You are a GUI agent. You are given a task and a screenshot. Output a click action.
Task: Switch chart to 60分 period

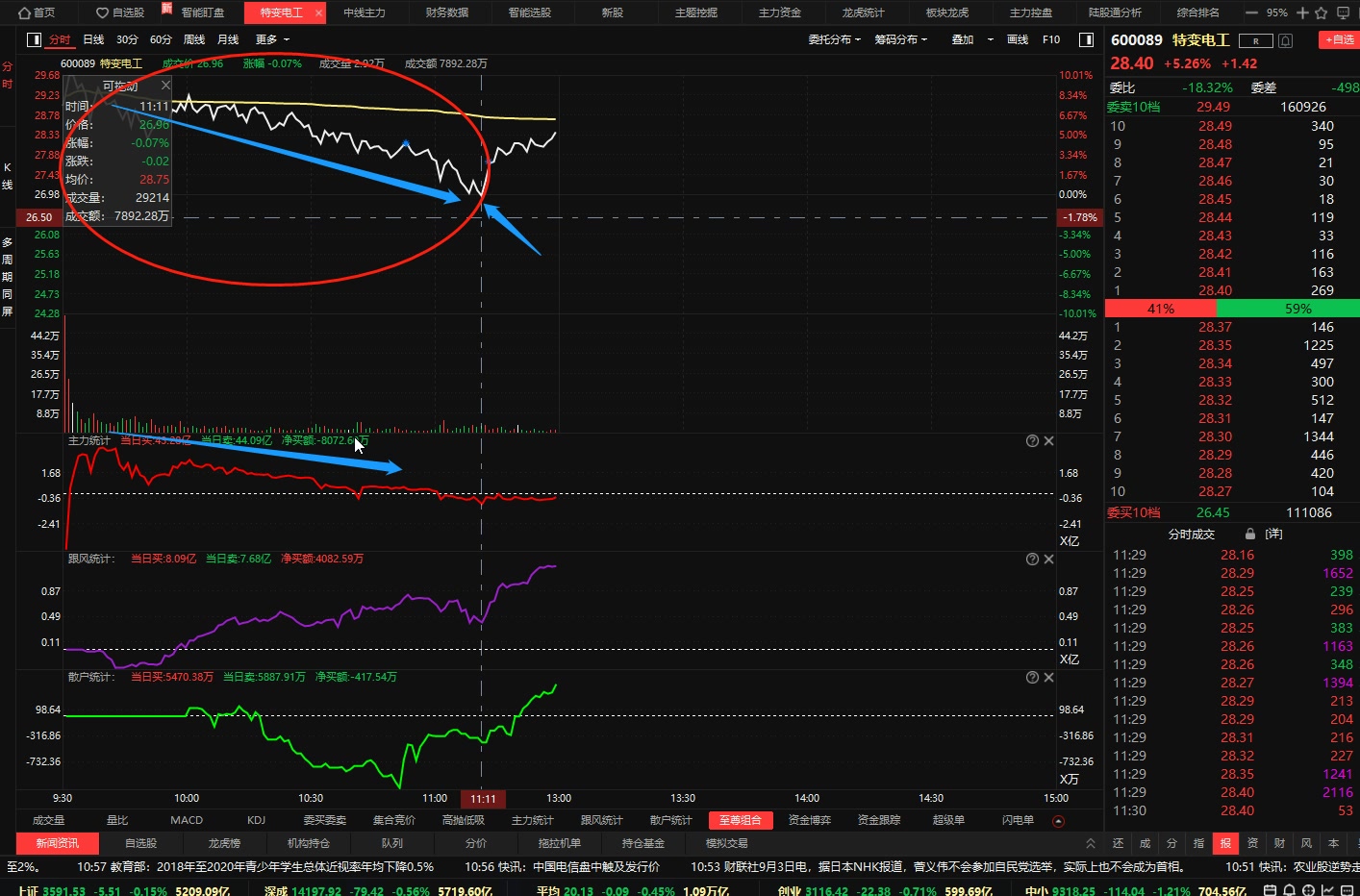(x=161, y=39)
